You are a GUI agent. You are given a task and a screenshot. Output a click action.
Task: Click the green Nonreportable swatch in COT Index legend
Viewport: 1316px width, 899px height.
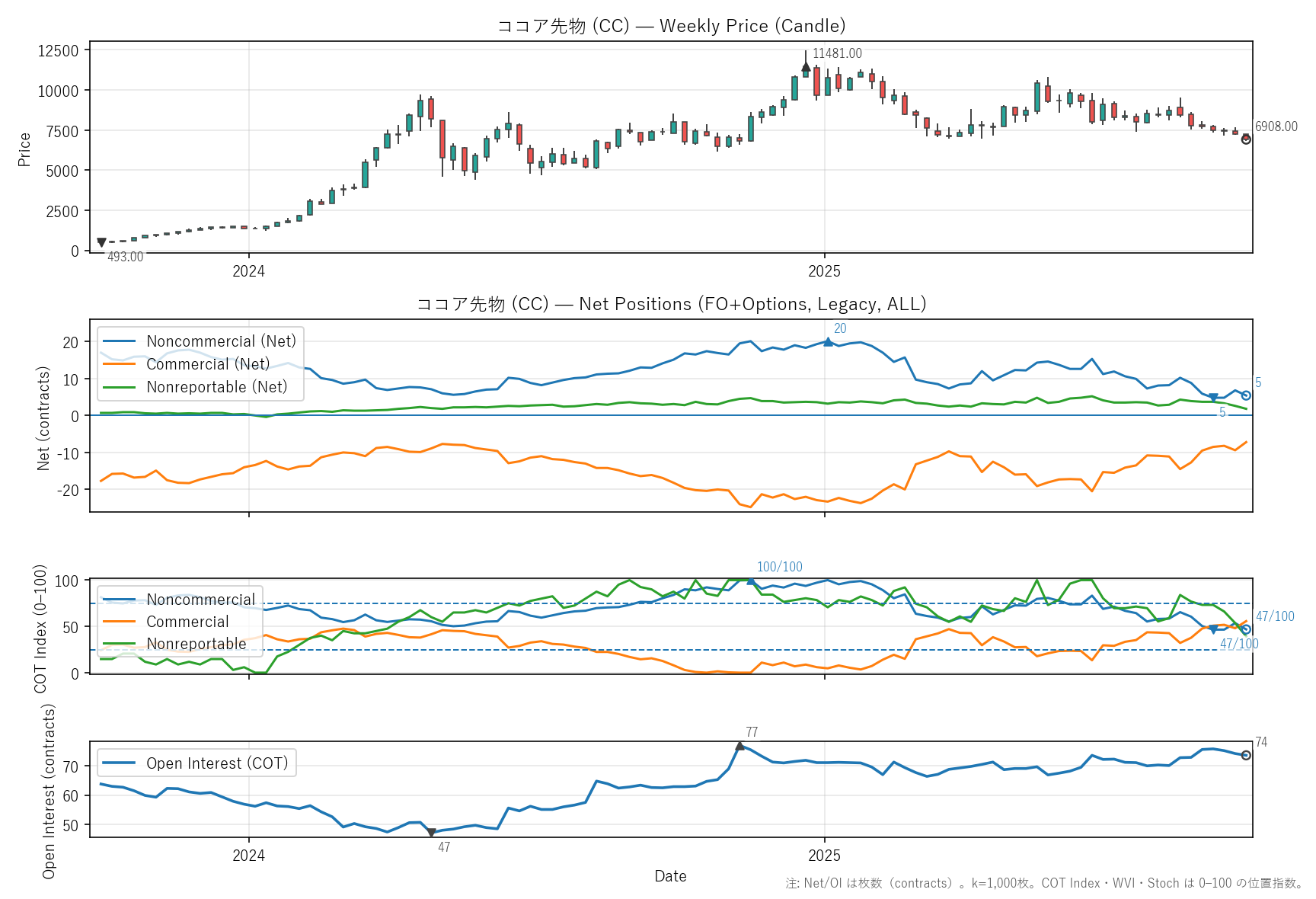click(119, 644)
